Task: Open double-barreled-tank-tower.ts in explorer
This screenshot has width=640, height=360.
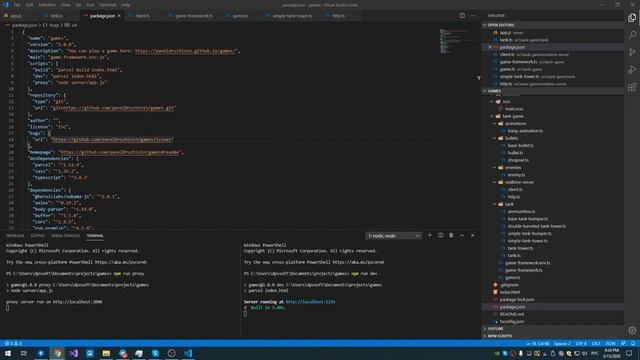Action: [x=537, y=226]
